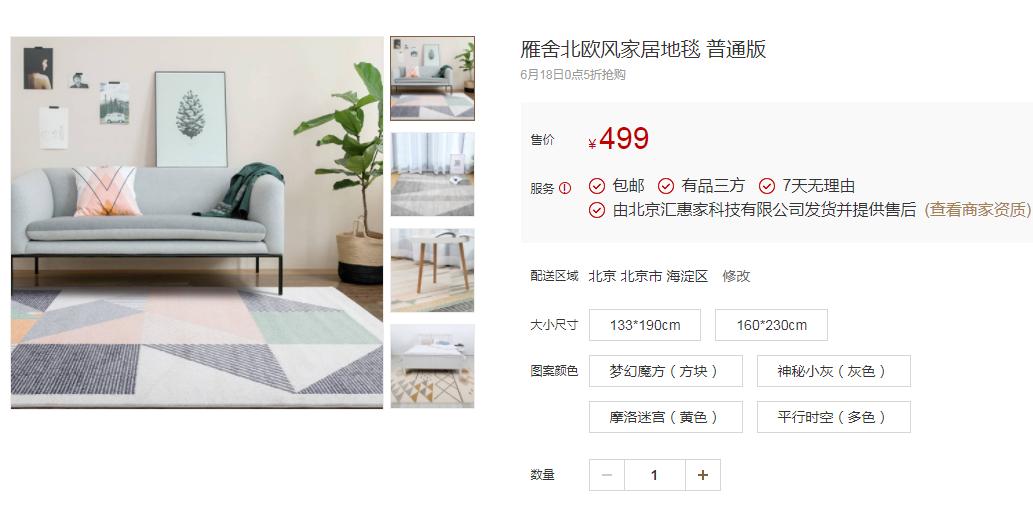The image size is (1033, 520).
Task: Open 查看商家资质 merchant qualification link
Action: [978, 210]
